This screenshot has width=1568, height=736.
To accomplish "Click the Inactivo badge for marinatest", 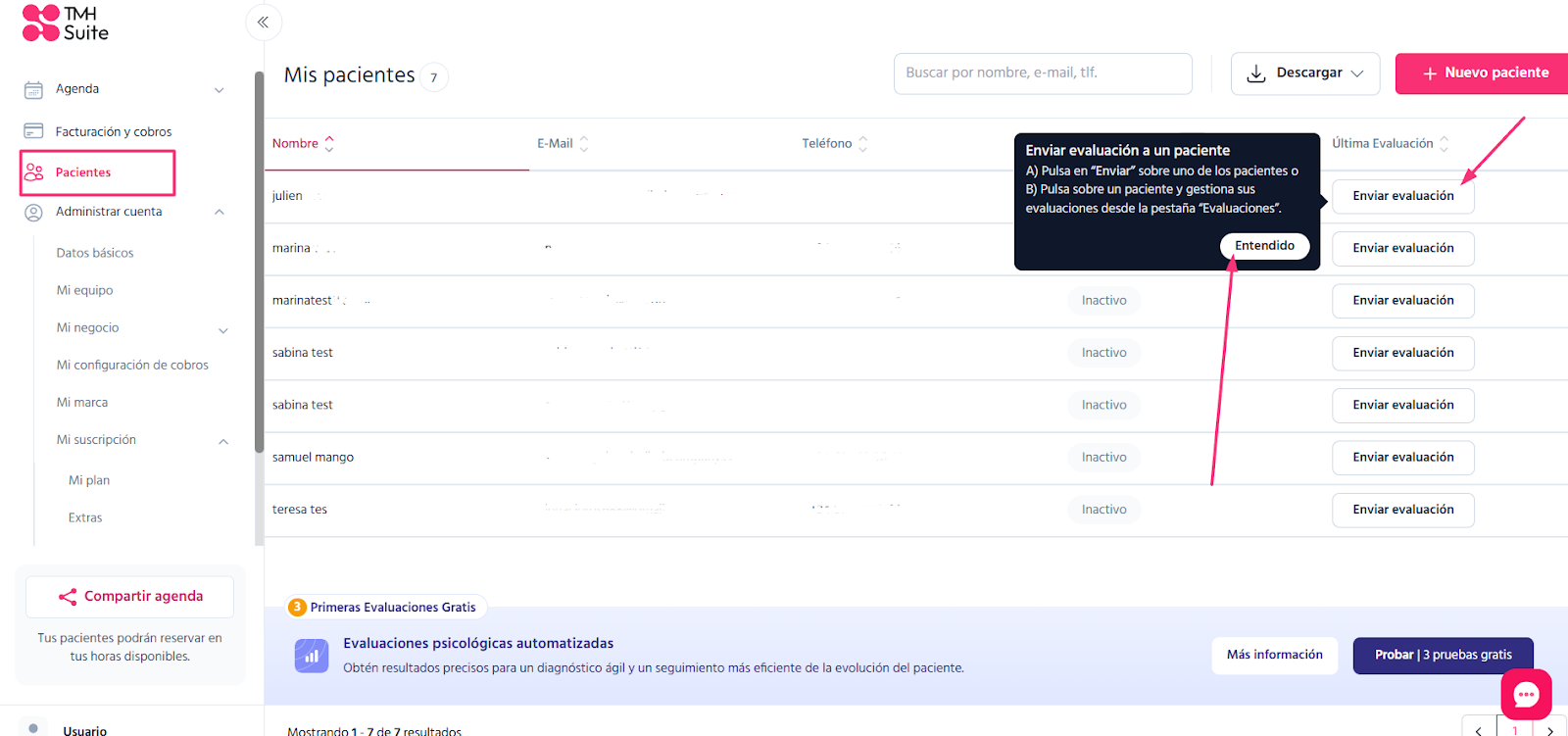I will pos(1103,301).
